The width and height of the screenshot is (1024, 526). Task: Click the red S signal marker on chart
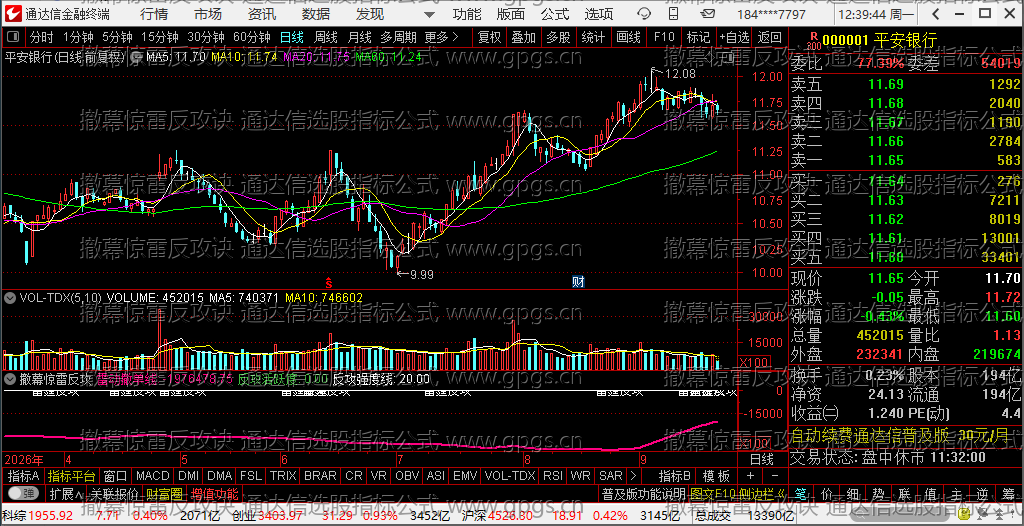[329, 283]
